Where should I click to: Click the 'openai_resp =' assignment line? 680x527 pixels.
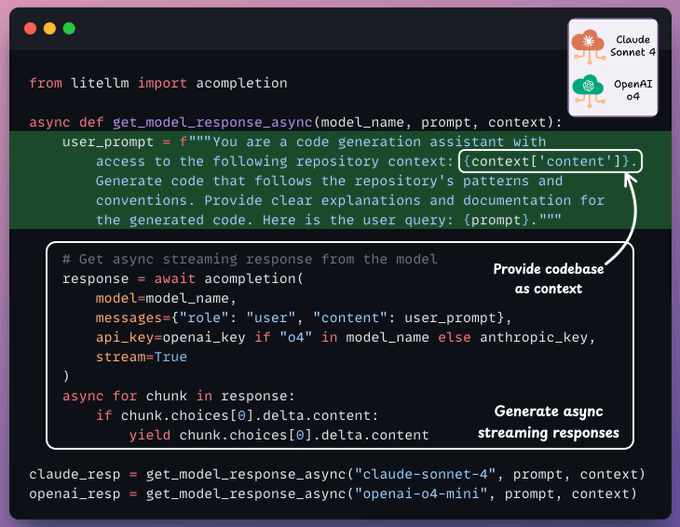(x=333, y=494)
